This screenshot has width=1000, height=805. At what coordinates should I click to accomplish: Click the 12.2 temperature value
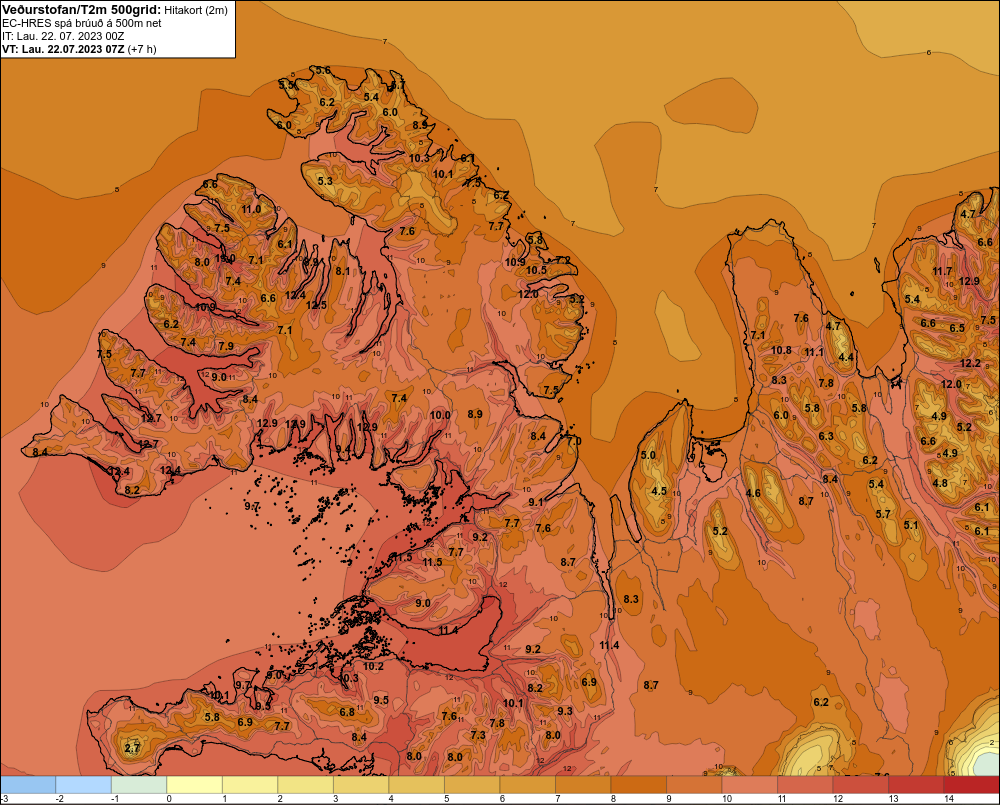pos(970,363)
